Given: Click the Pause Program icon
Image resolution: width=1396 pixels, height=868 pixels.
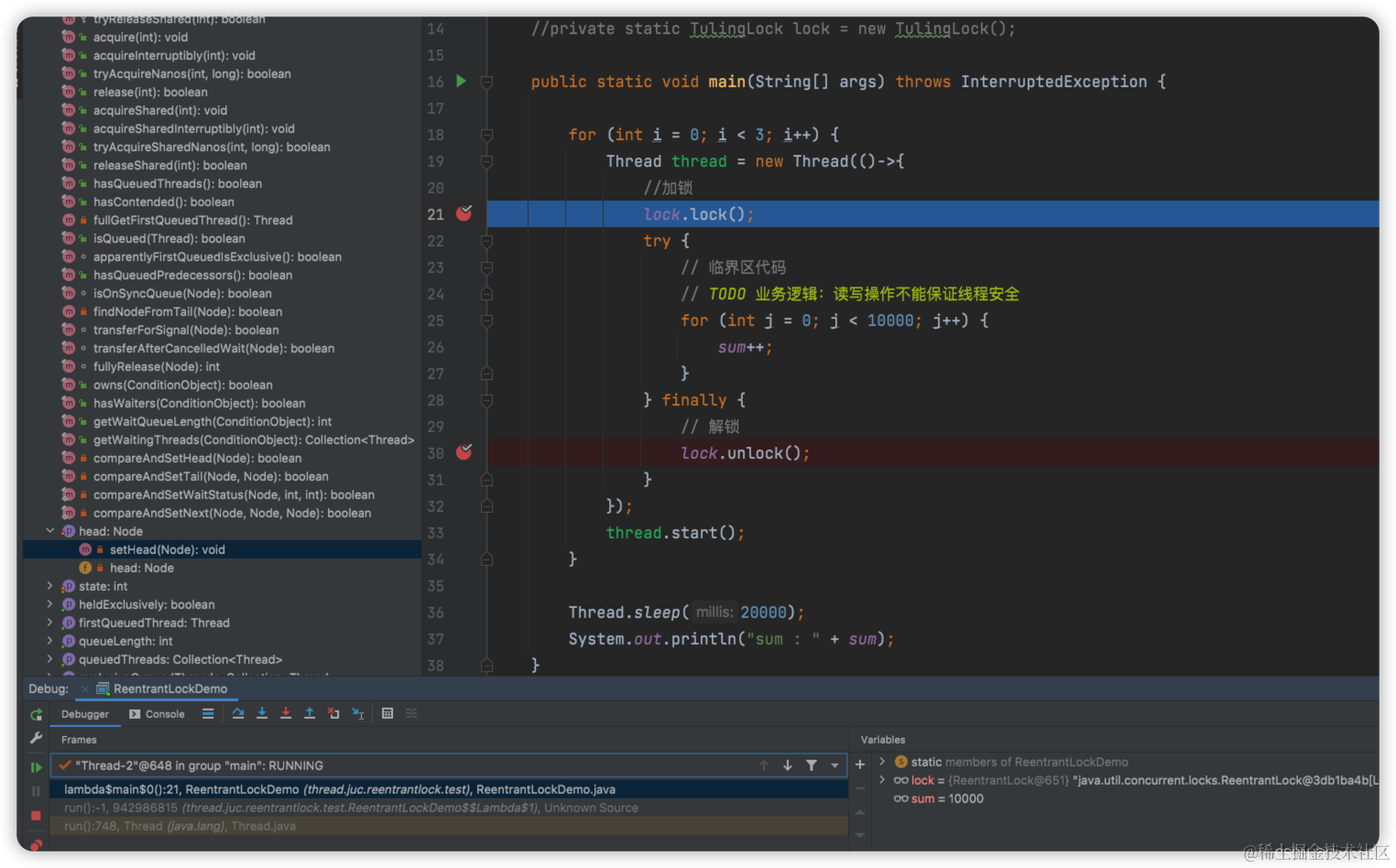Looking at the screenshot, I should point(36,791).
